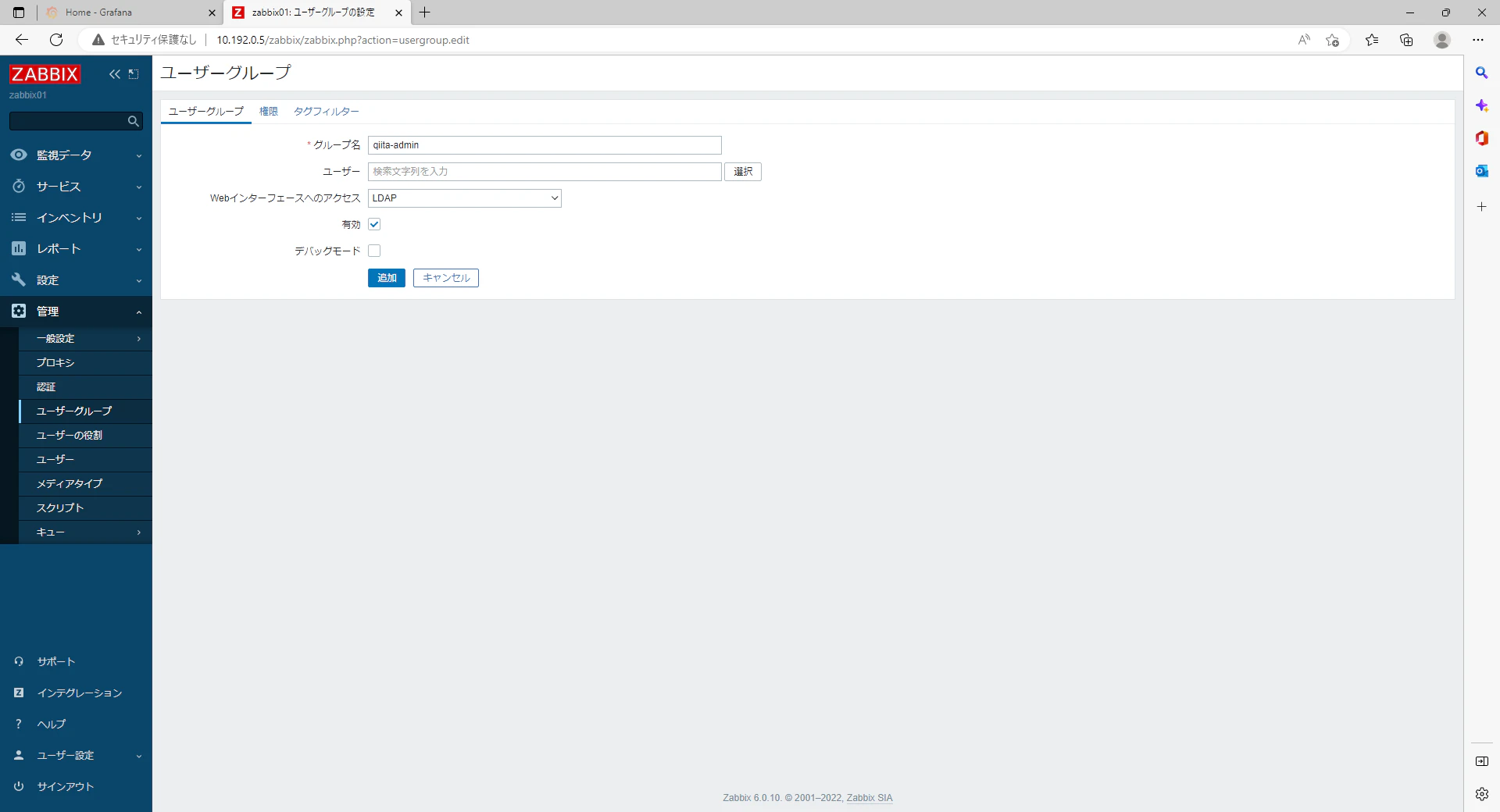This screenshot has width=1500, height=812.
Task: Open the browser favorites list icon
Action: click(1372, 40)
